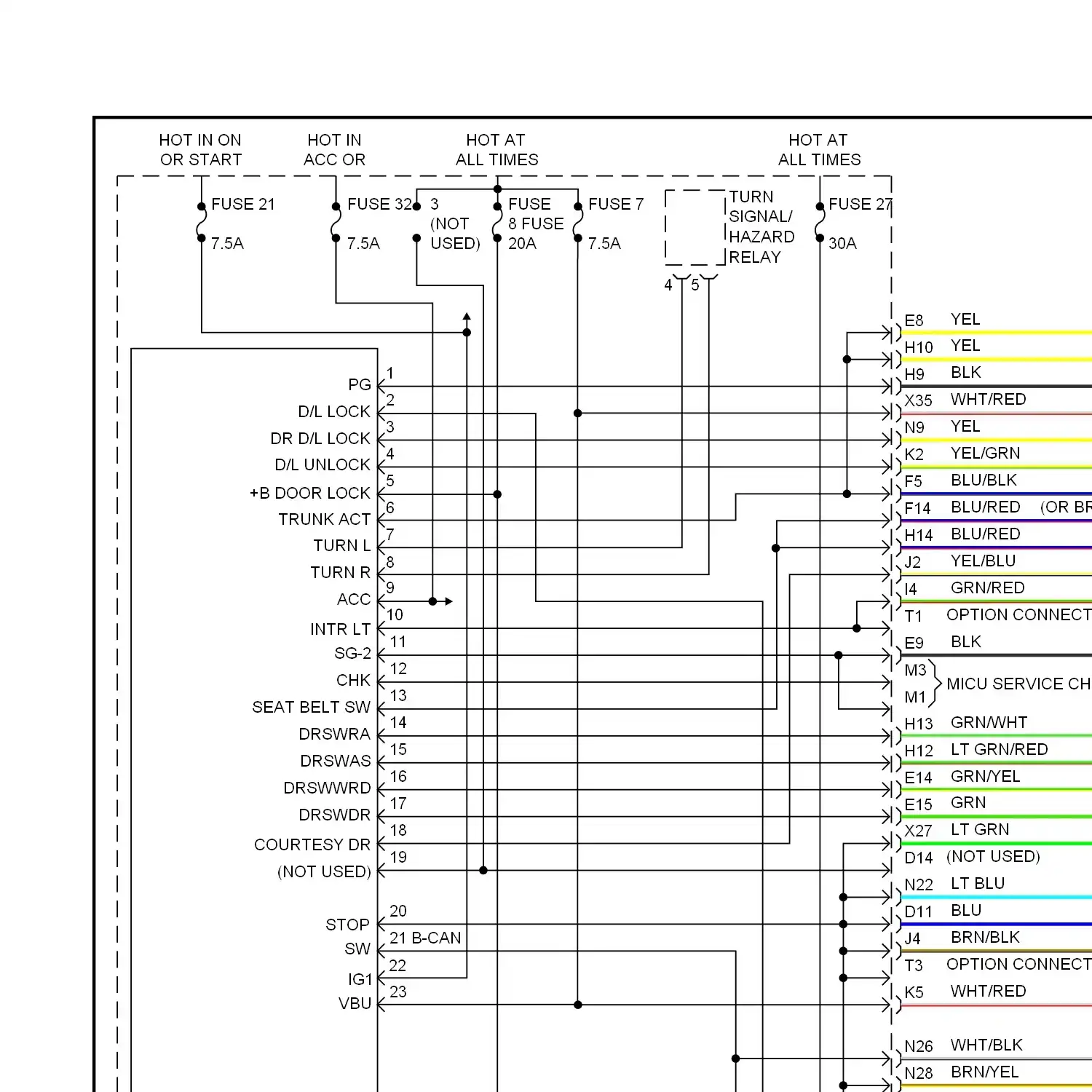
Task: Click the TRUNK ACT pin label
Action: click(x=325, y=520)
